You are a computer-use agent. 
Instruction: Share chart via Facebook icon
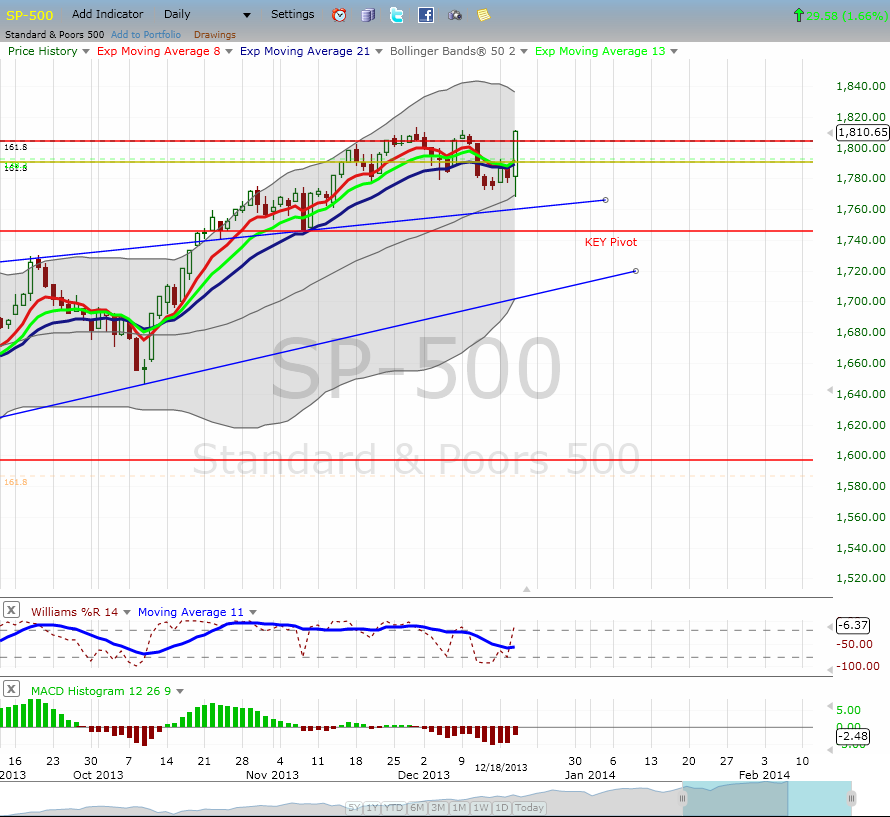coord(426,15)
